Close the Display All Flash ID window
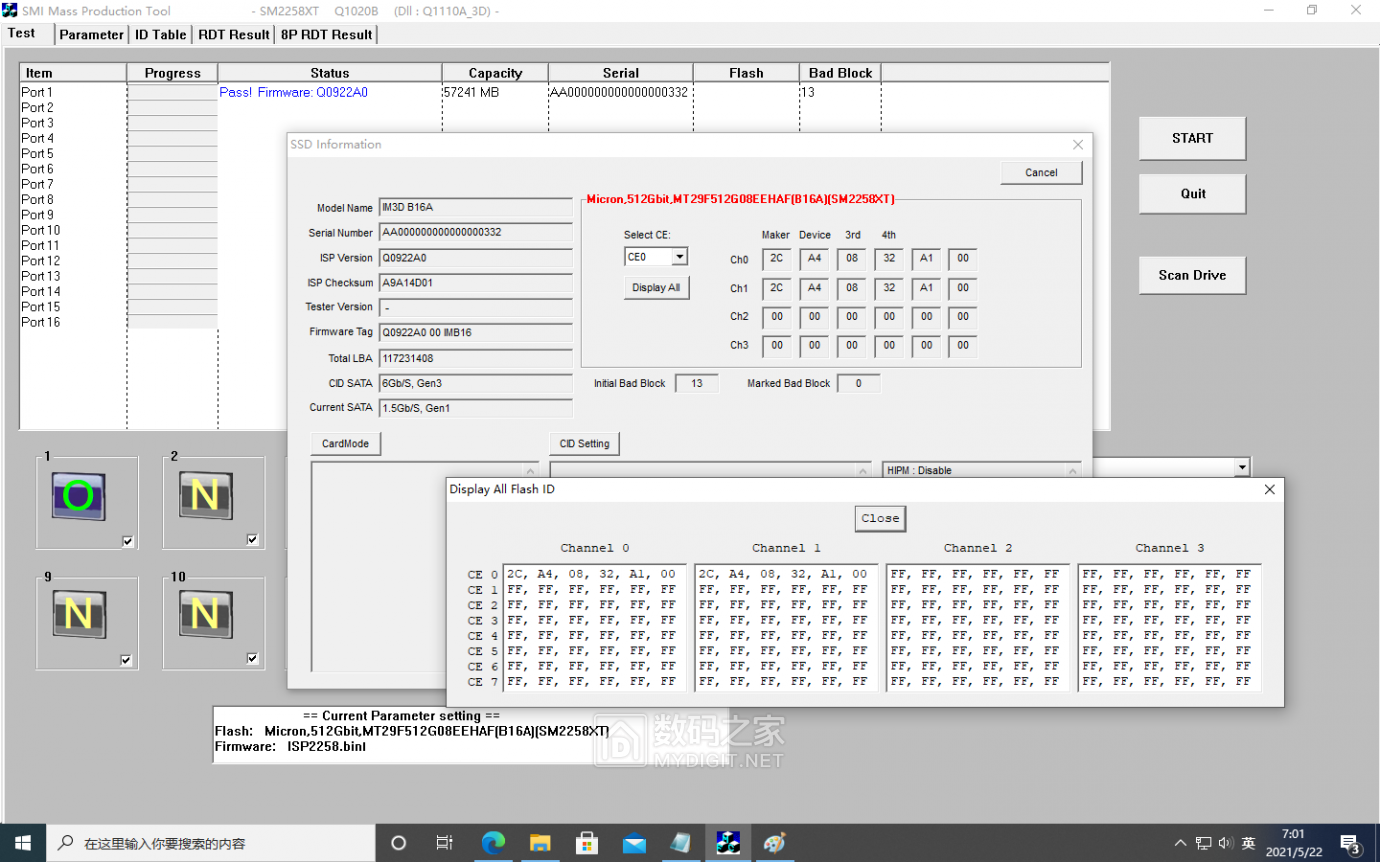The height and width of the screenshot is (862, 1380). point(1269,489)
